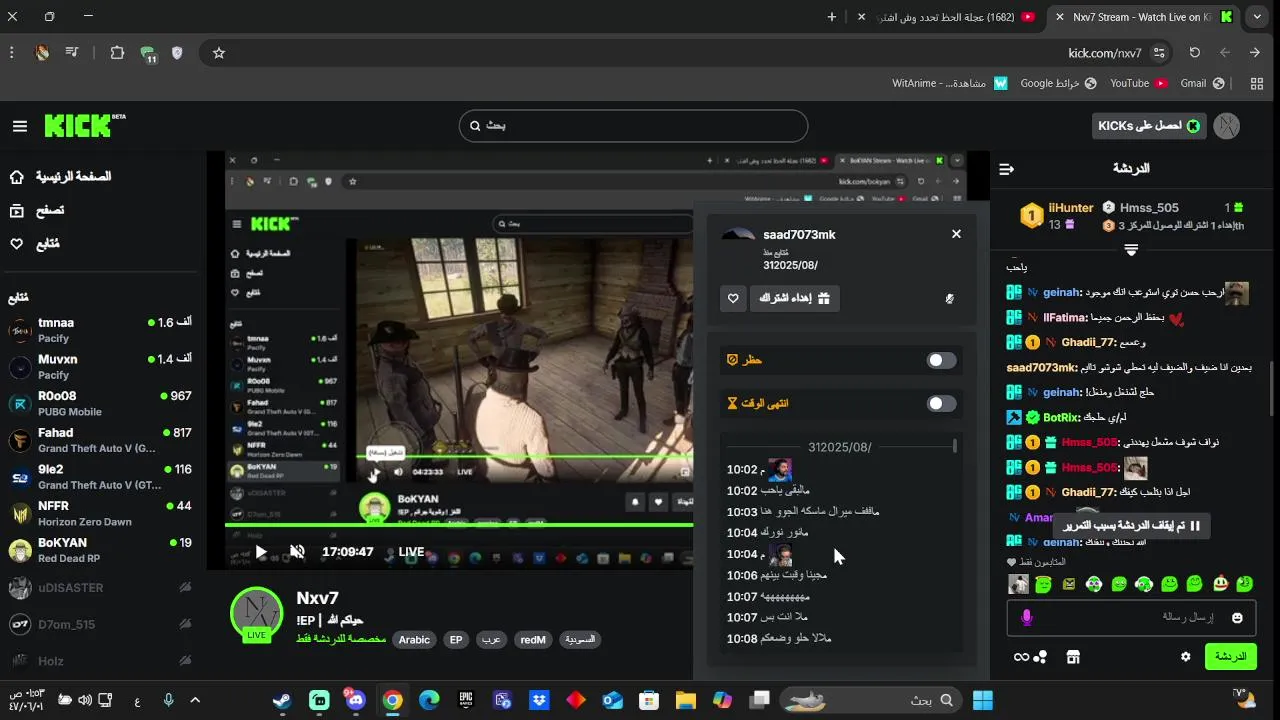The height and width of the screenshot is (720, 1280).
Task: Open NFFR Horizon Zero Dawn channel
Action: click(100, 513)
